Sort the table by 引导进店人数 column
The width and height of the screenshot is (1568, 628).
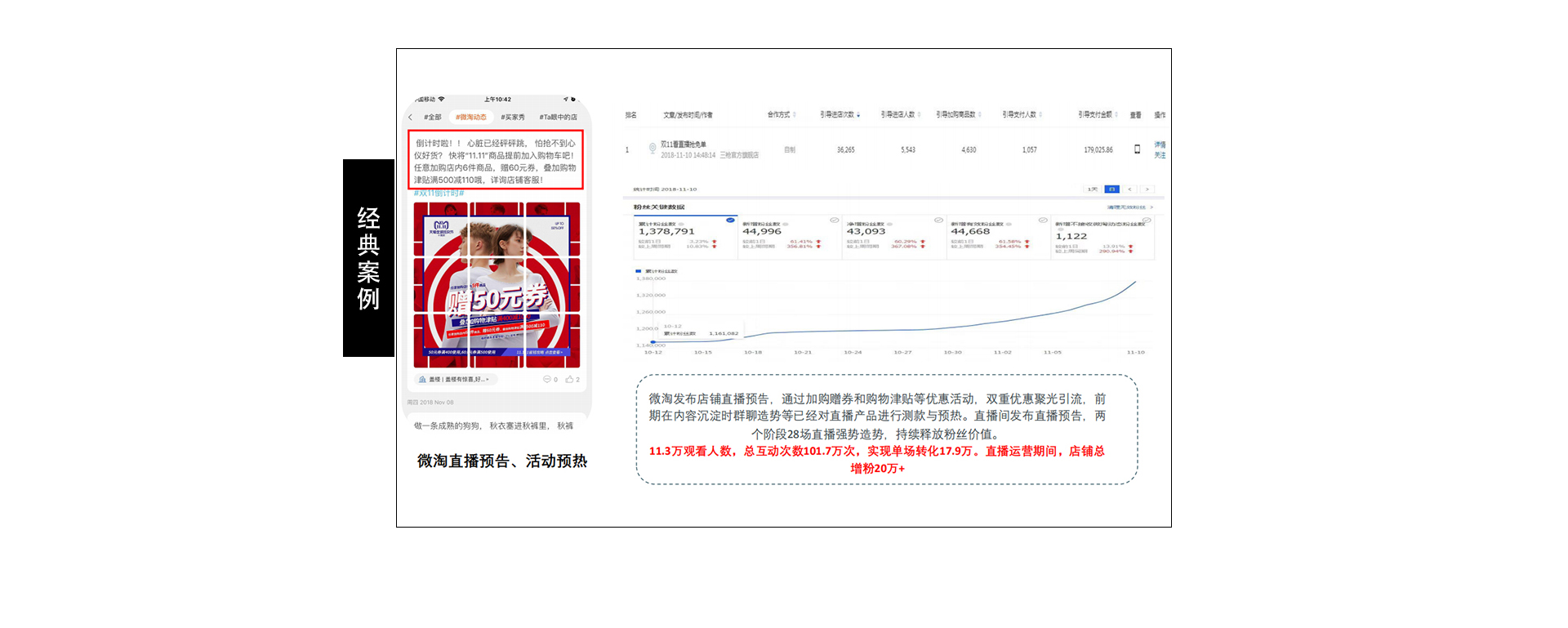901,114
